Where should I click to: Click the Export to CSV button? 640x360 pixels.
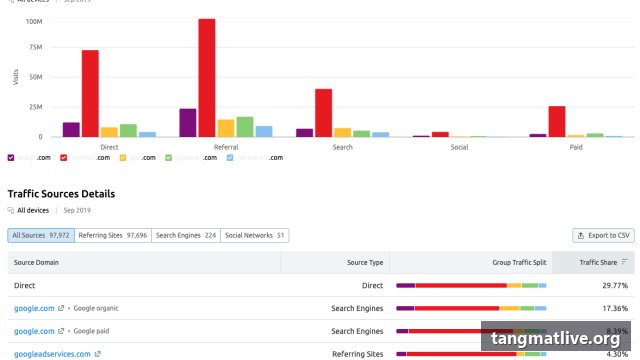[603, 236]
